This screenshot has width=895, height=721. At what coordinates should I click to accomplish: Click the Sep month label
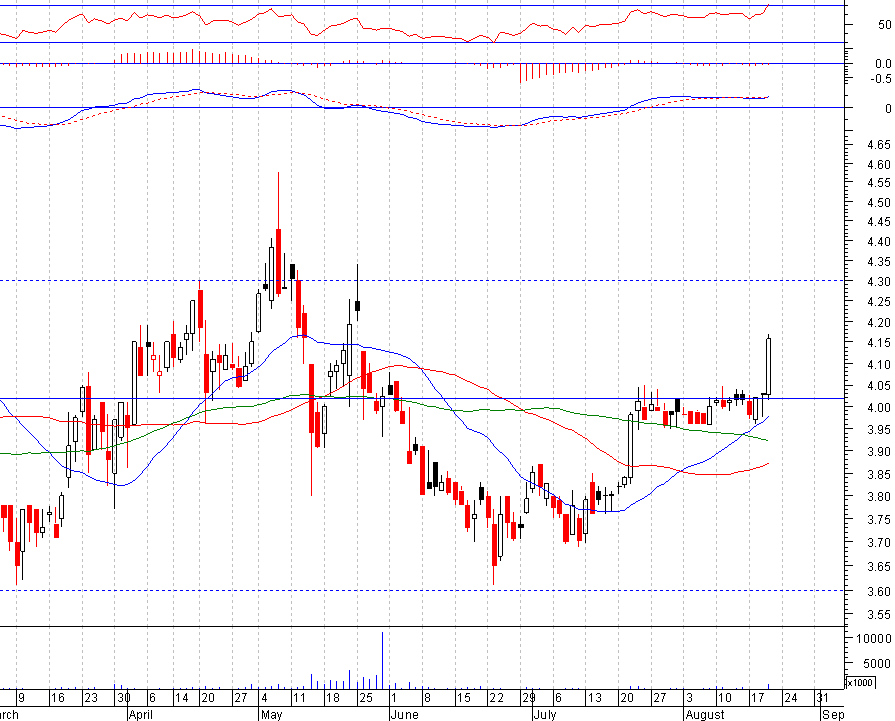(x=833, y=715)
